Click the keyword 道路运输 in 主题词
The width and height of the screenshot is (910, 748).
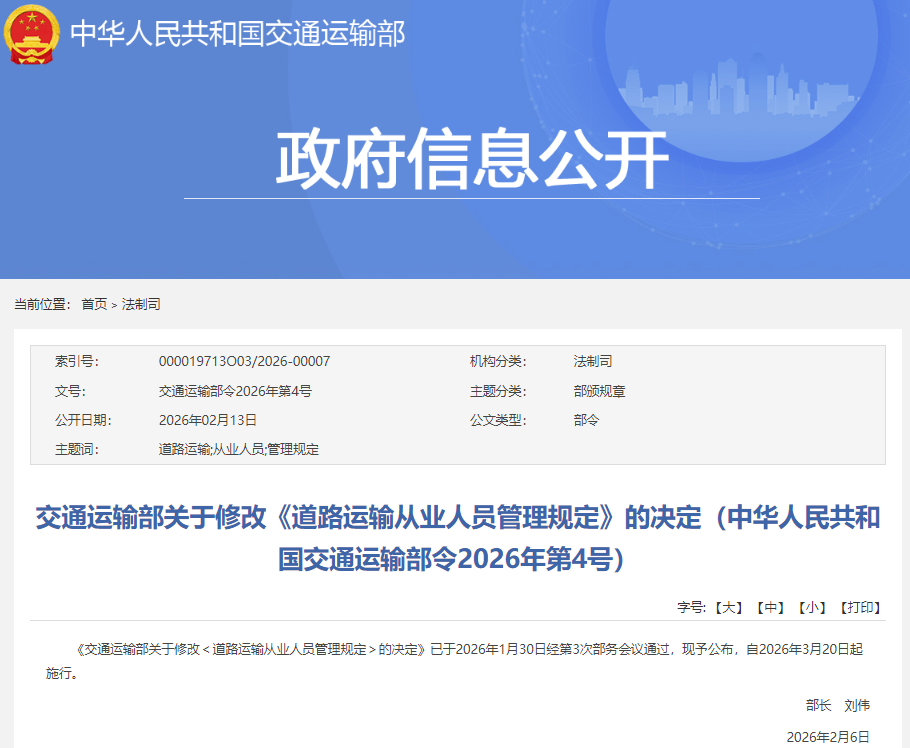(x=186, y=449)
